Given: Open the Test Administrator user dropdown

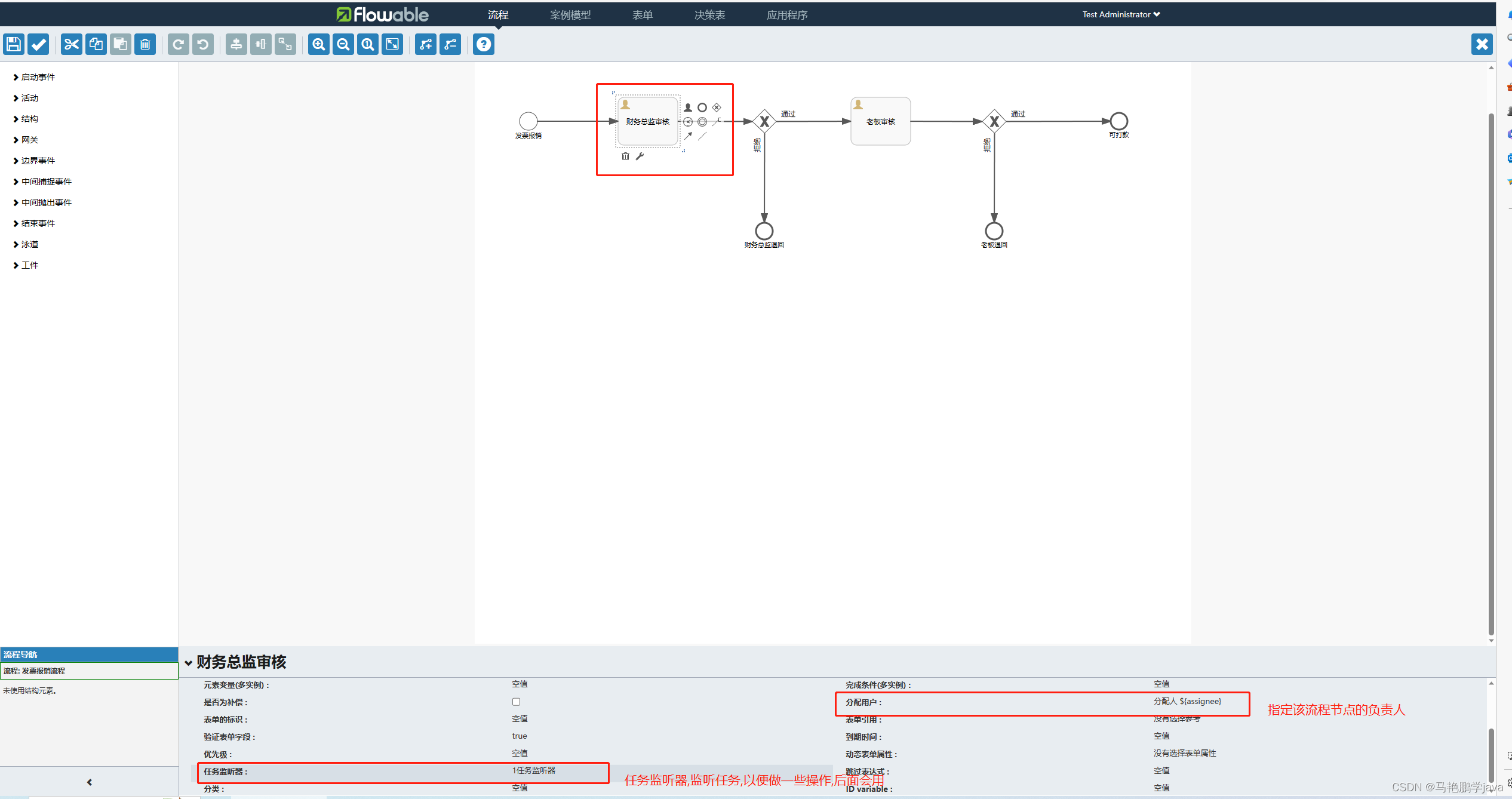Looking at the screenshot, I should (x=1121, y=14).
